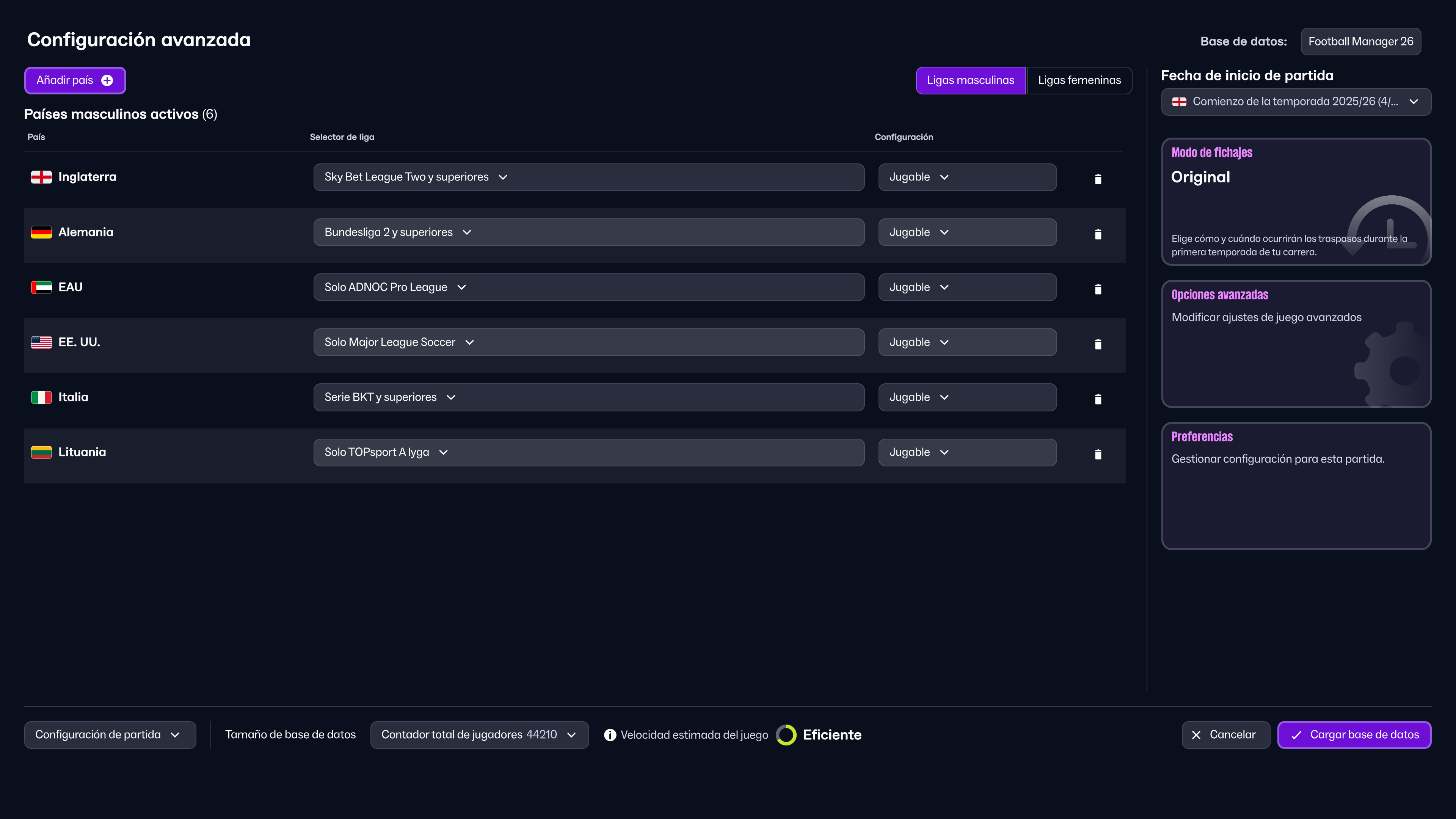Select the Ligas masculinas tab
The image size is (1456, 819).
[x=970, y=80]
